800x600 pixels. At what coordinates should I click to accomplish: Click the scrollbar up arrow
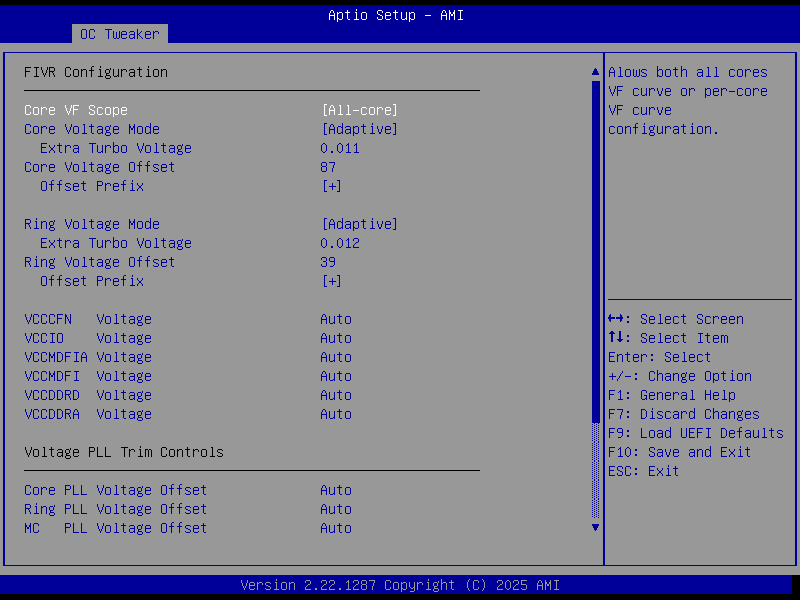595,72
